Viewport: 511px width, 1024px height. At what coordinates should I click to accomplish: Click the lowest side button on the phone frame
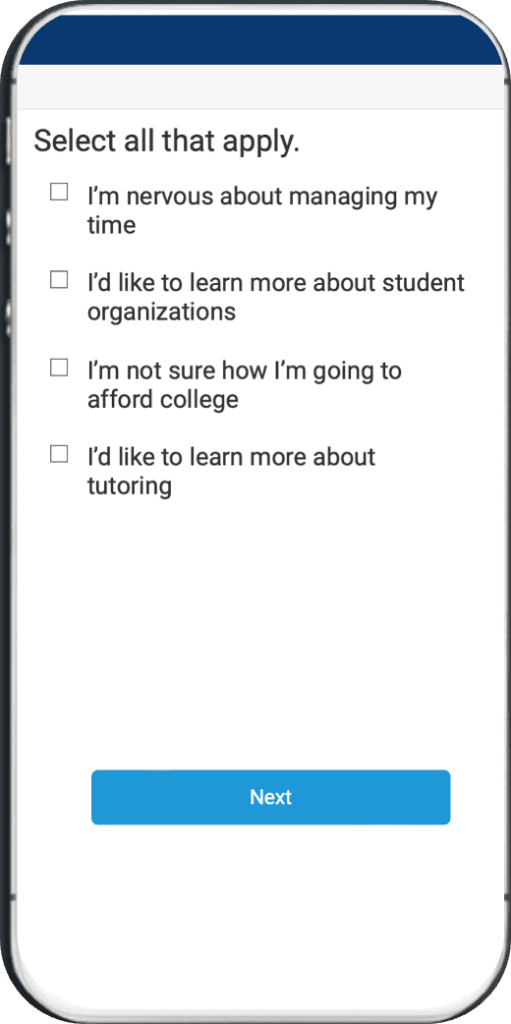point(8,318)
